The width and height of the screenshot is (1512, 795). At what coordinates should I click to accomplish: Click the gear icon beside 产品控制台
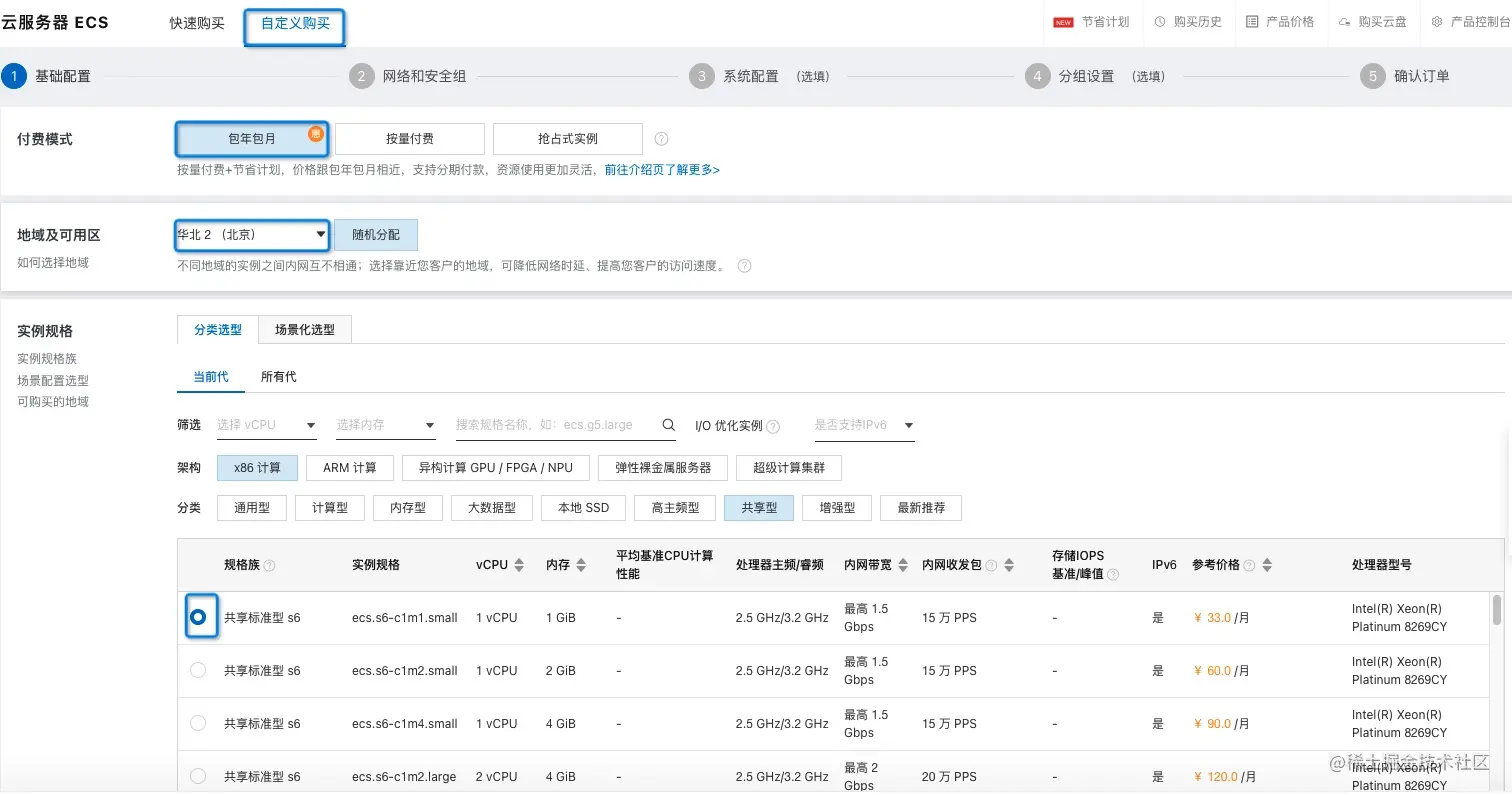tap(1437, 22)
